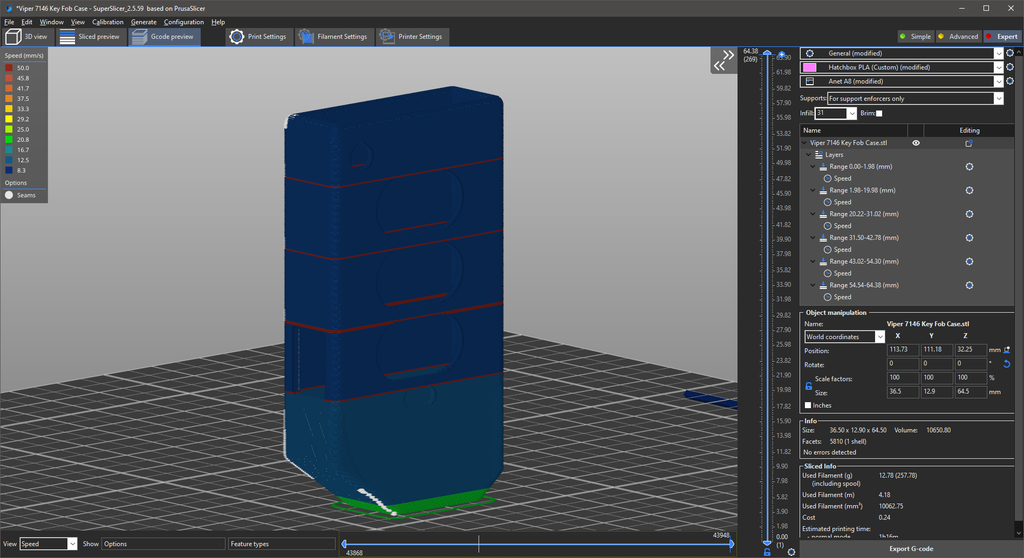
Task: Click the X position input field
Action: [x=902, y=350]
